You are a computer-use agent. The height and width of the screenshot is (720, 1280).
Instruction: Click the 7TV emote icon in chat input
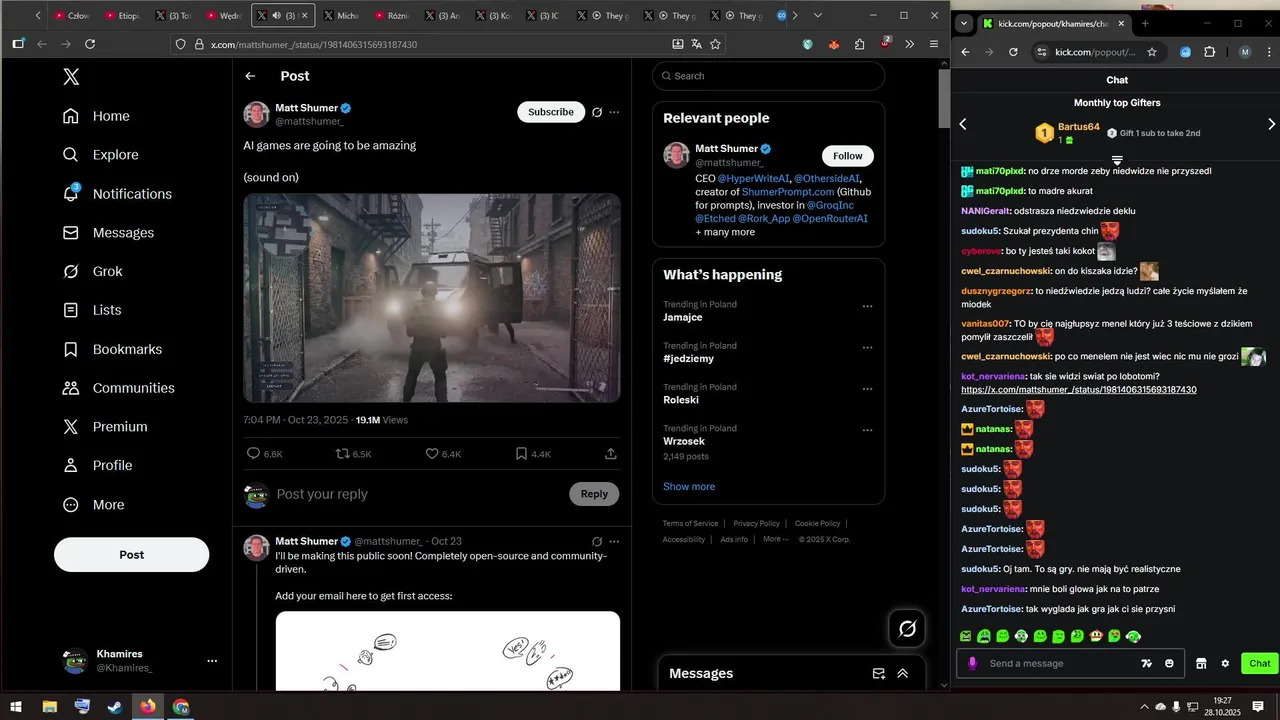(x=1147, y=663)
